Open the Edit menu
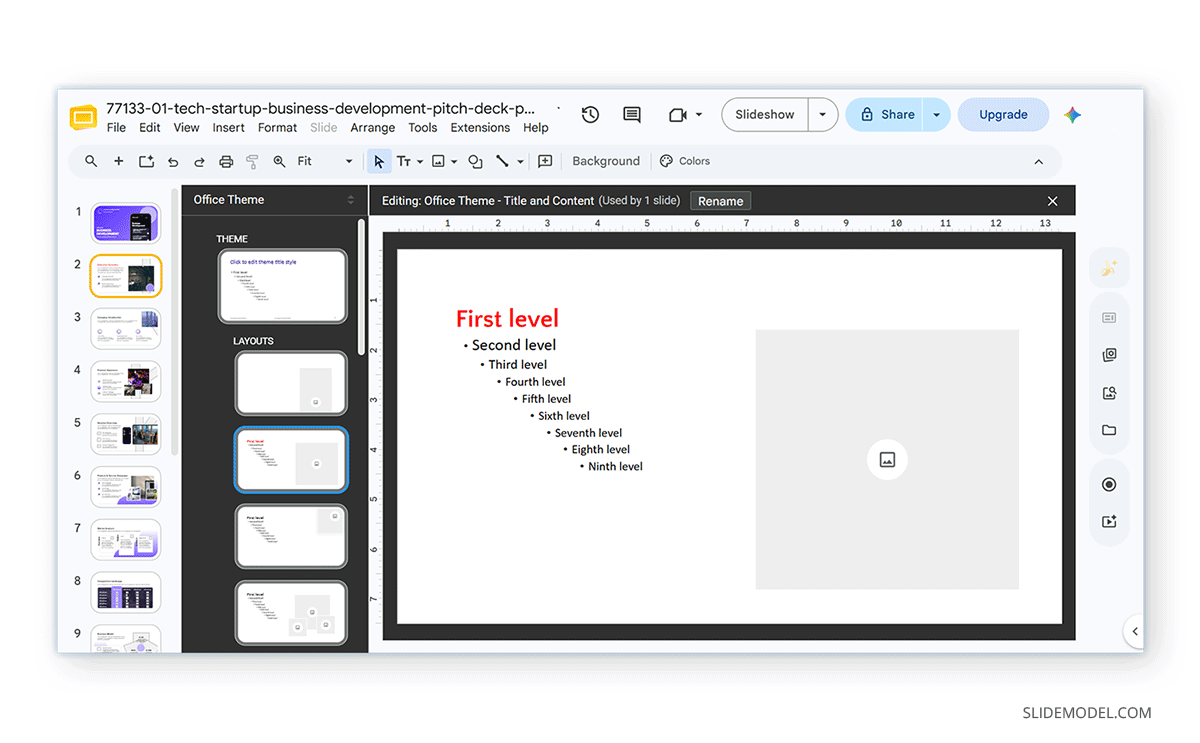This screenshot has height=743, width=1200. [x=150, y=128]
